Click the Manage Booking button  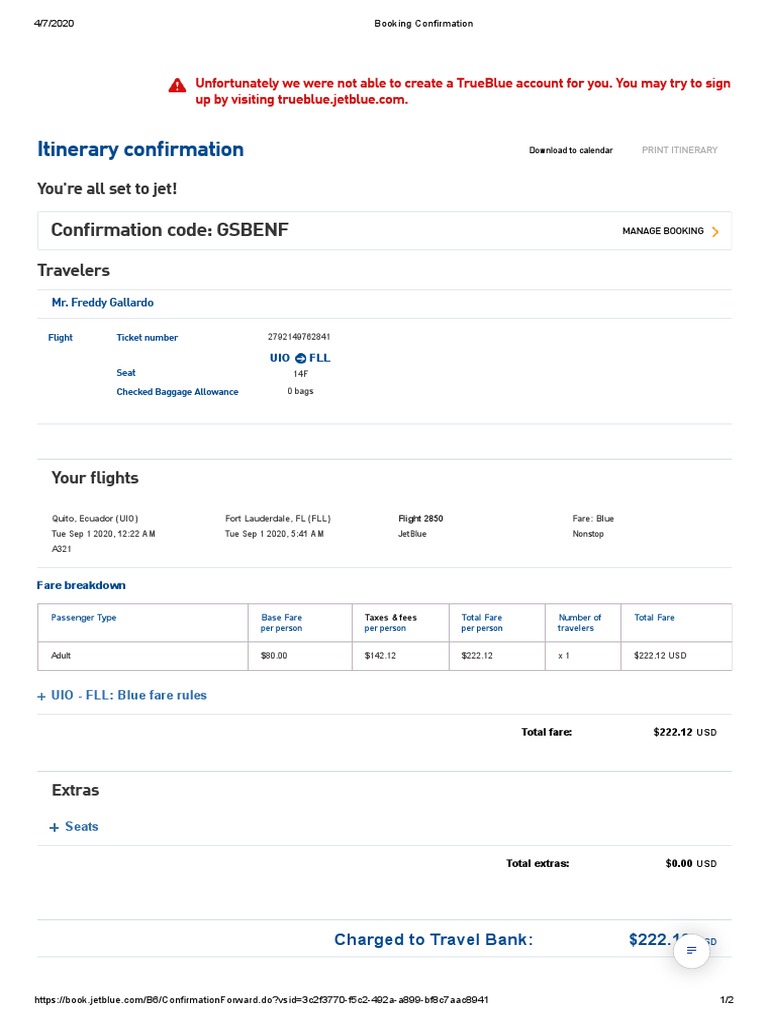click(x=663, y=231)
